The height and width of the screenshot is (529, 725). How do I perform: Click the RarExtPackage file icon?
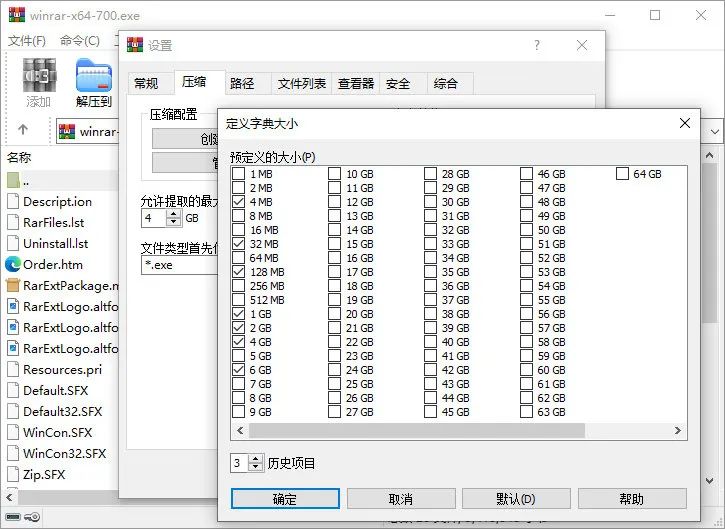(13, 285)
